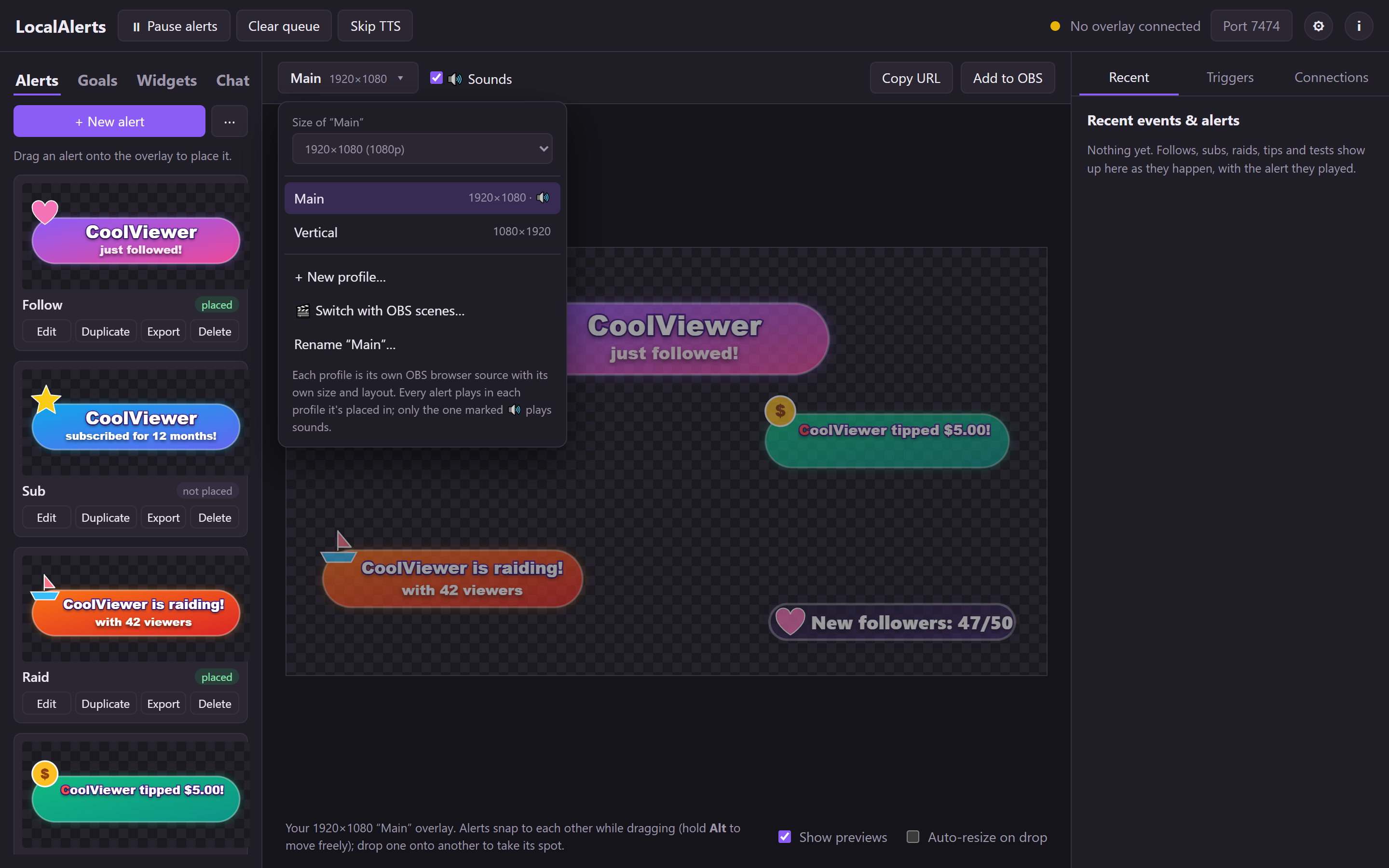The image size is (1389, 868).
Task: Click the speaker icon beside Sounds
Action: [455, 79]
